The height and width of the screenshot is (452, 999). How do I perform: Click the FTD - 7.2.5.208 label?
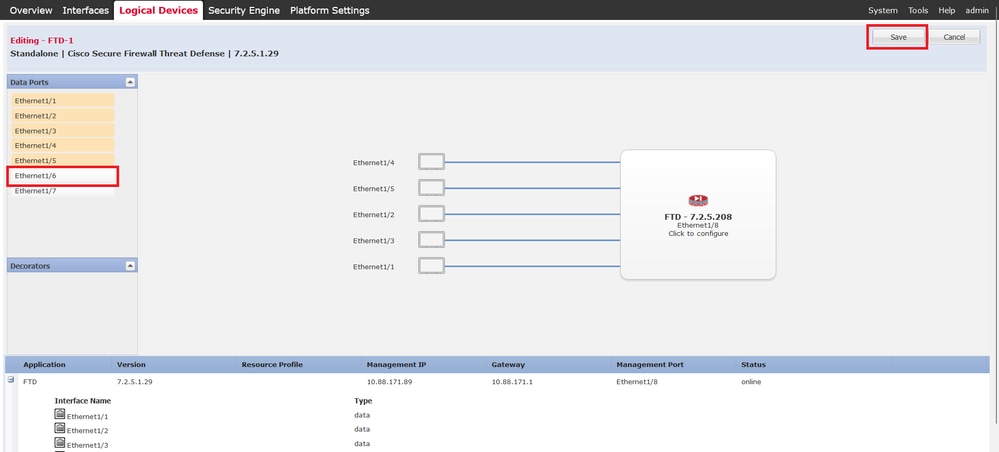click(698, 217)
